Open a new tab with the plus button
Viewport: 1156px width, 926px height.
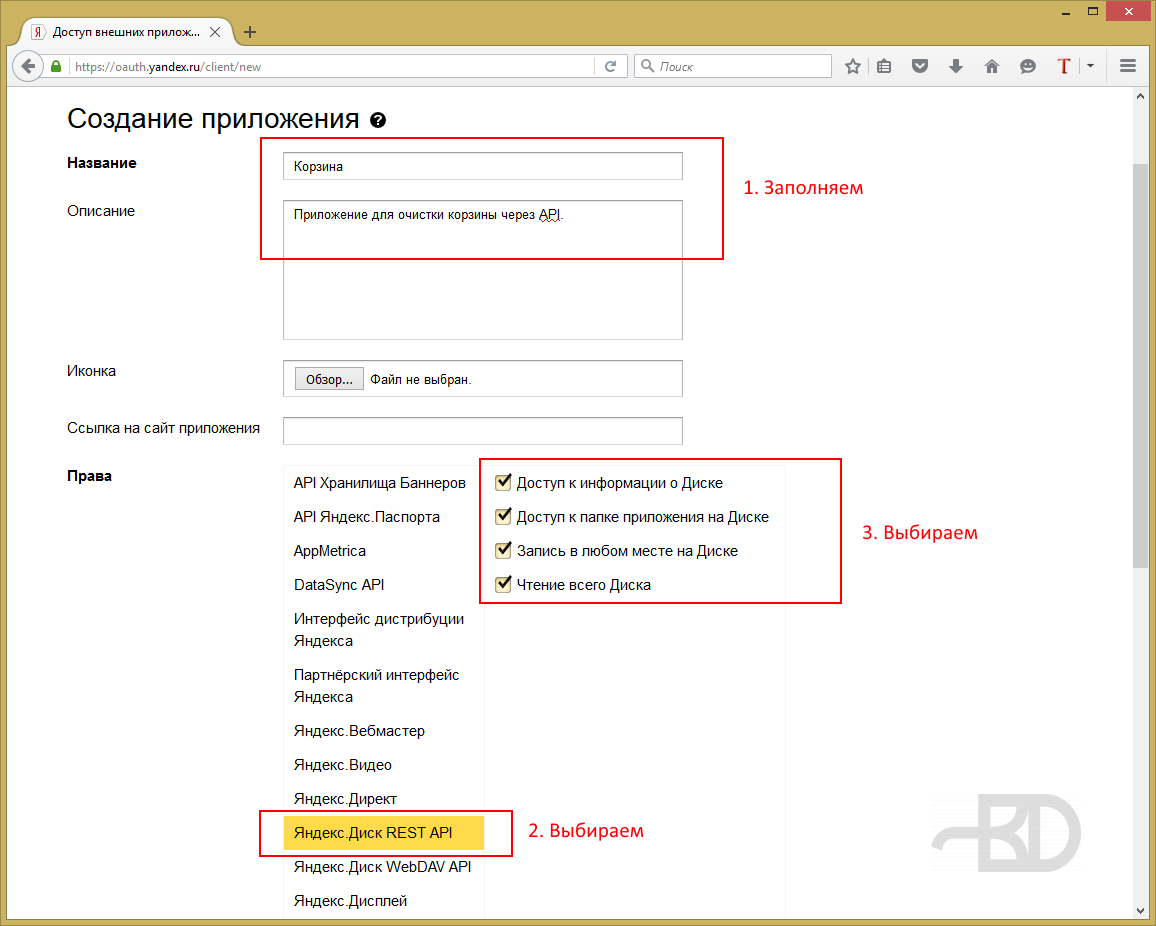click(250, 32)
